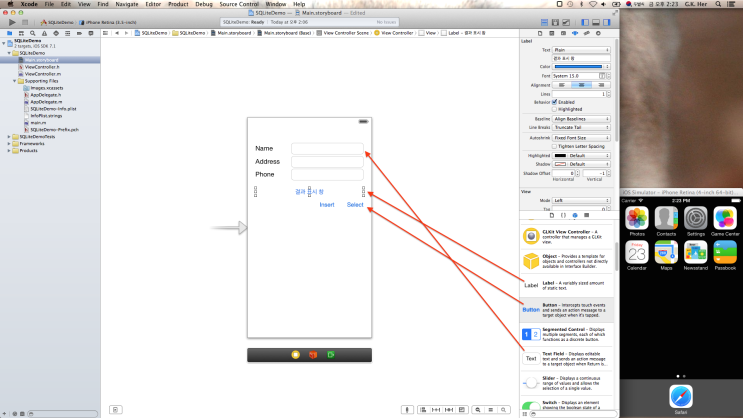Viewport: 743px width, 418px height.
Task: Set label alignment to left
Action: click(x=562, y=85)
